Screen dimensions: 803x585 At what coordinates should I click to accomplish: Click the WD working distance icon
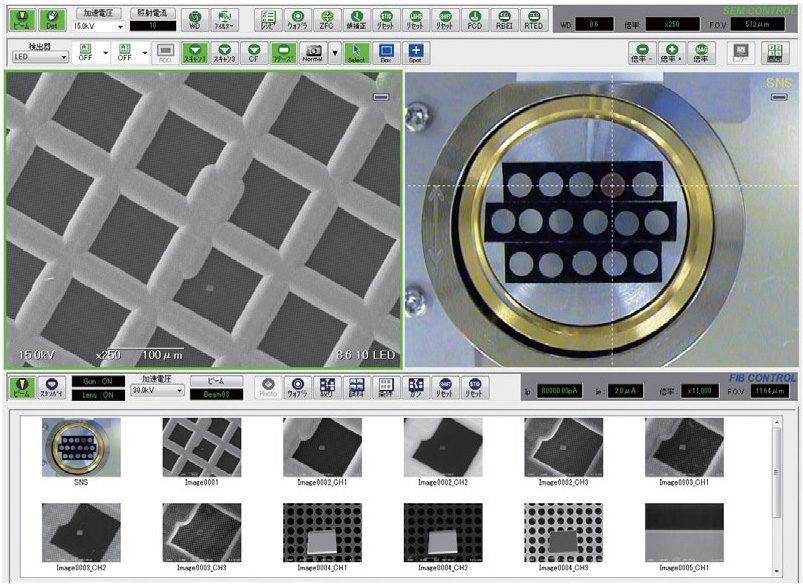pyautogui.click(x=195, y=20)
